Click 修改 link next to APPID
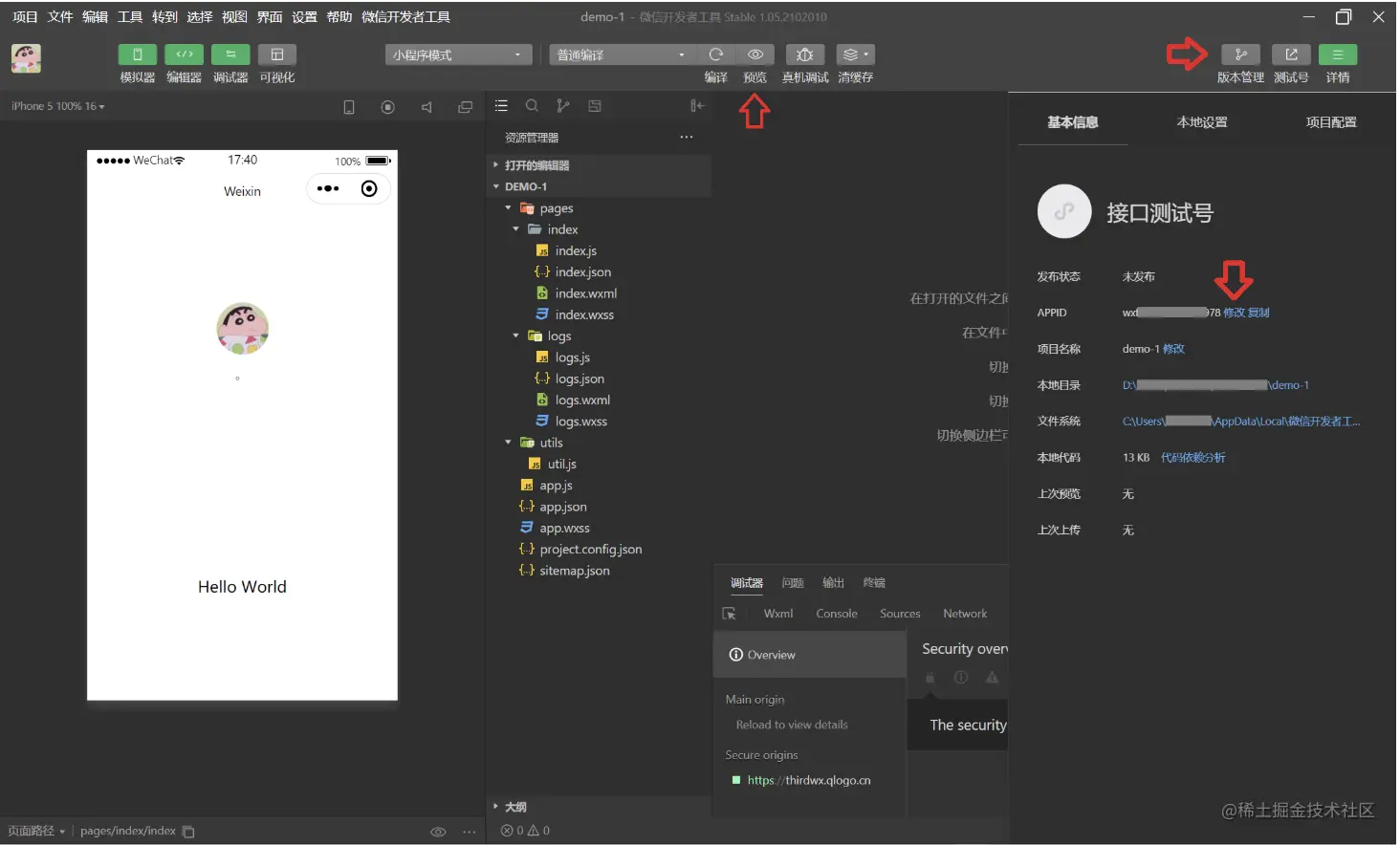Viewport: 1400px width, 845px height. pyautogui.click(x=1234, y=313)
